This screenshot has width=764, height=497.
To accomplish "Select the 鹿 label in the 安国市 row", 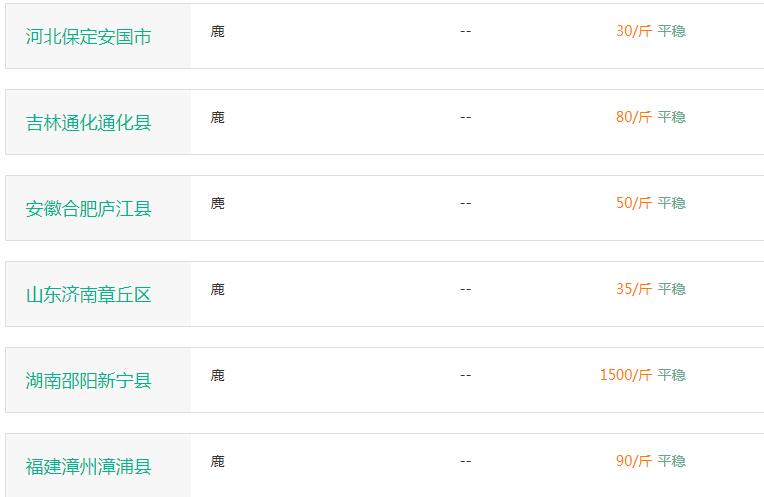I will tap(217, 31).
